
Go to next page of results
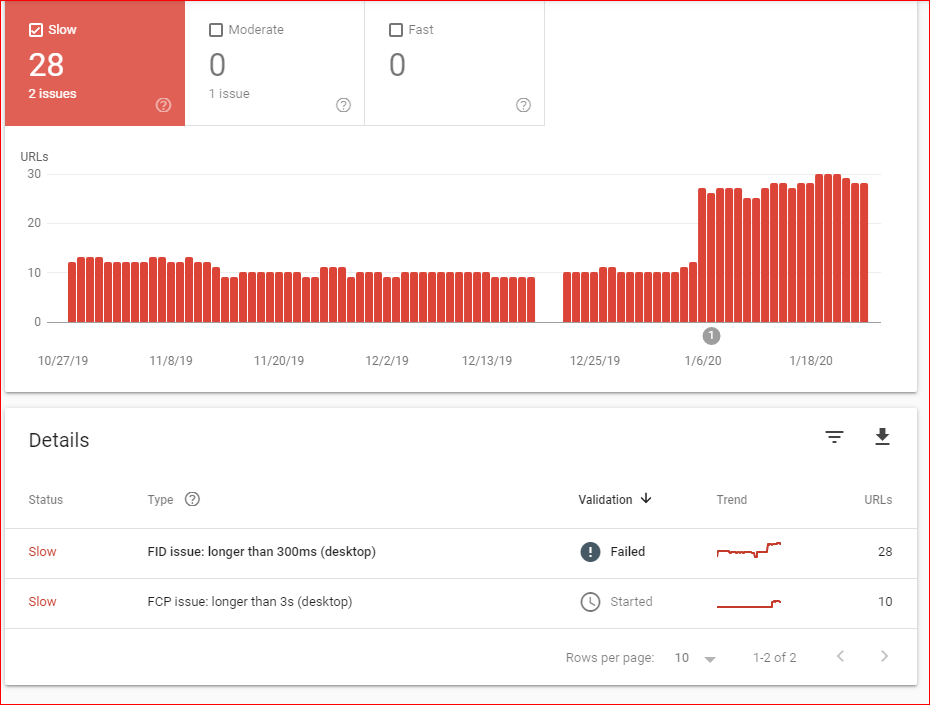[884, 656]
